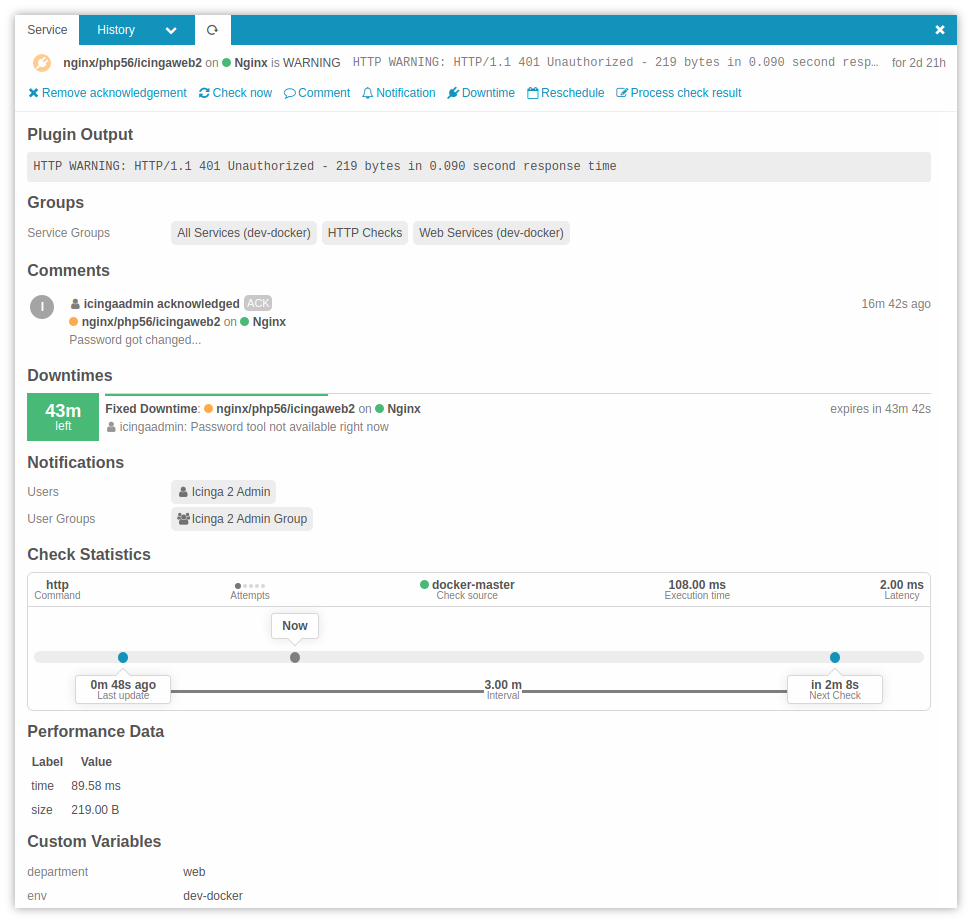Open the History tab
The width and height of the screenshot is (972, 923).
click(x=116, y=30)
